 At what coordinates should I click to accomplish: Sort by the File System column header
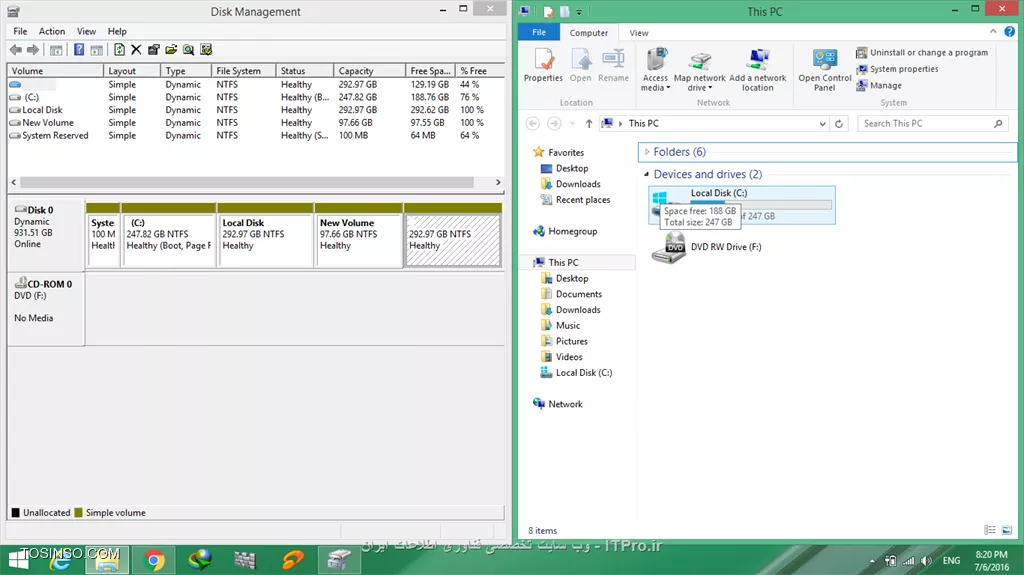[x=244, y=71]
